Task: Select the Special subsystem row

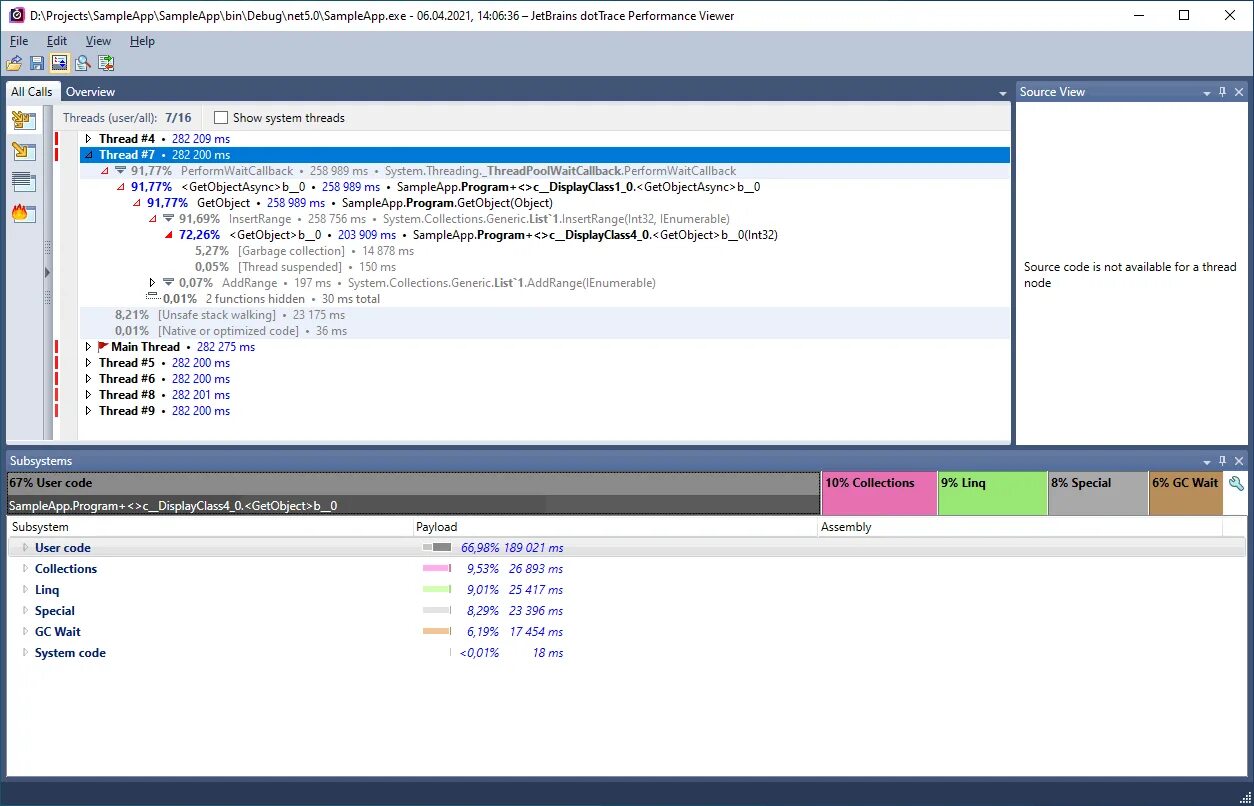Action: [x=626, y=611]
